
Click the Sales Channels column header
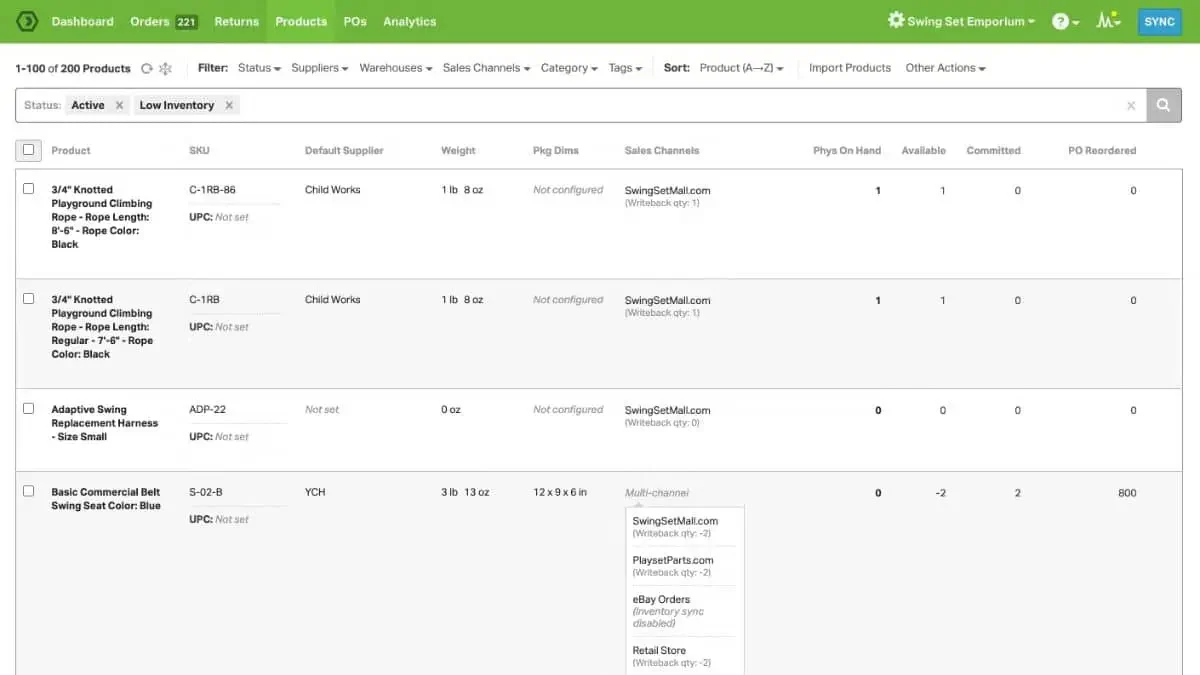tap(662, 150)
